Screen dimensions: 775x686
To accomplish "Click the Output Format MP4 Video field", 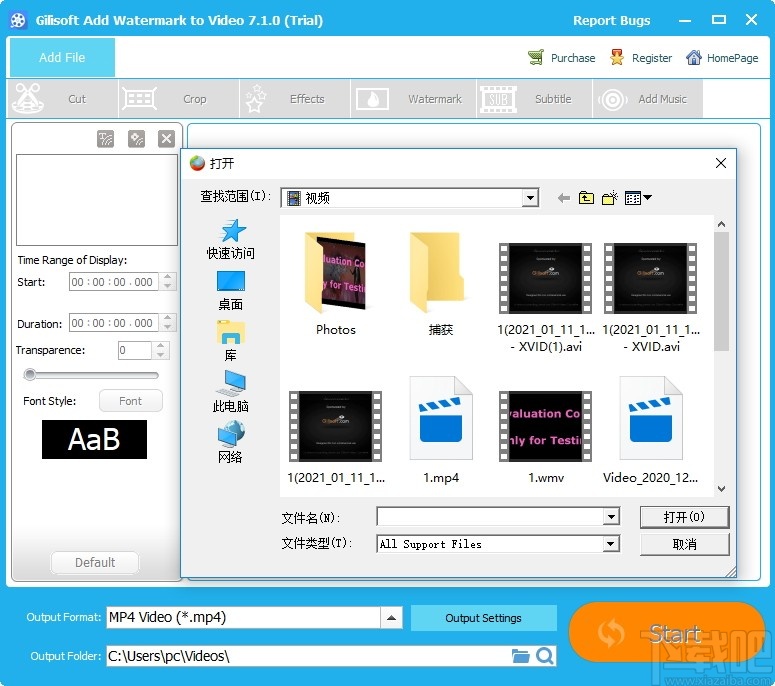I will [244, 618].
